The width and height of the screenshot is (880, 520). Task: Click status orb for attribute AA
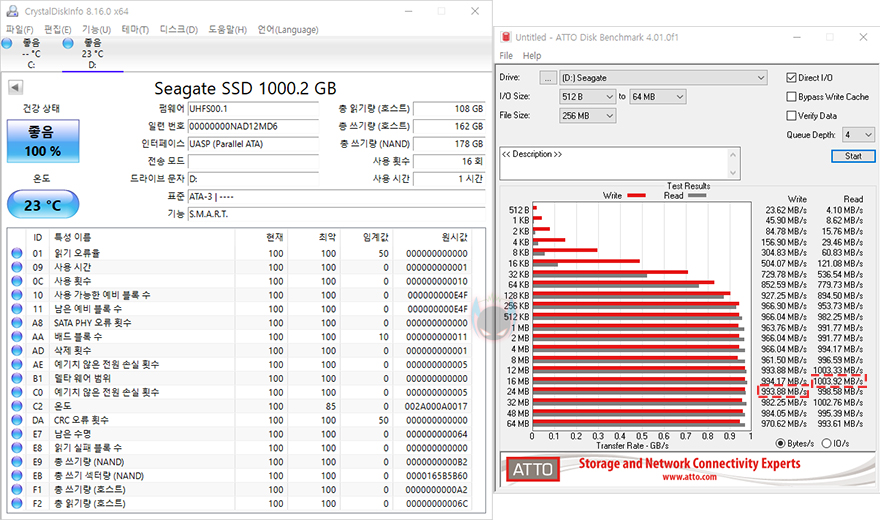click(17, 337)
